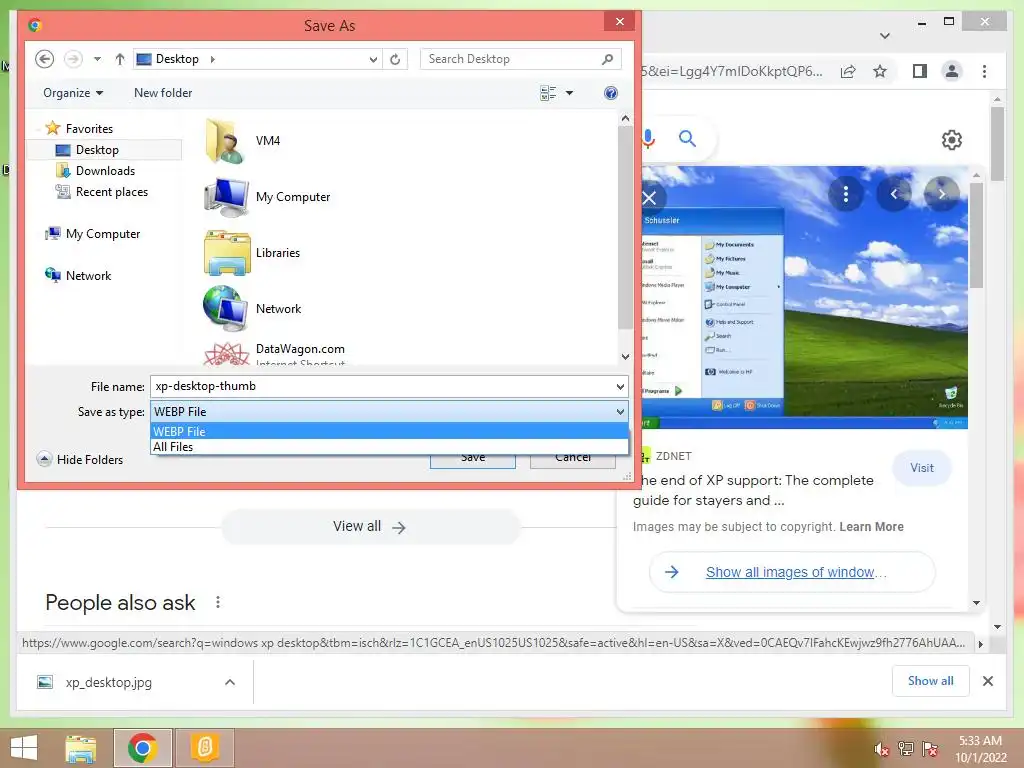Image resolution: width=1024 pixels, height=768 pixels.
Task: Open Chrome three-dot menu
Action: [x=984, y=71]
